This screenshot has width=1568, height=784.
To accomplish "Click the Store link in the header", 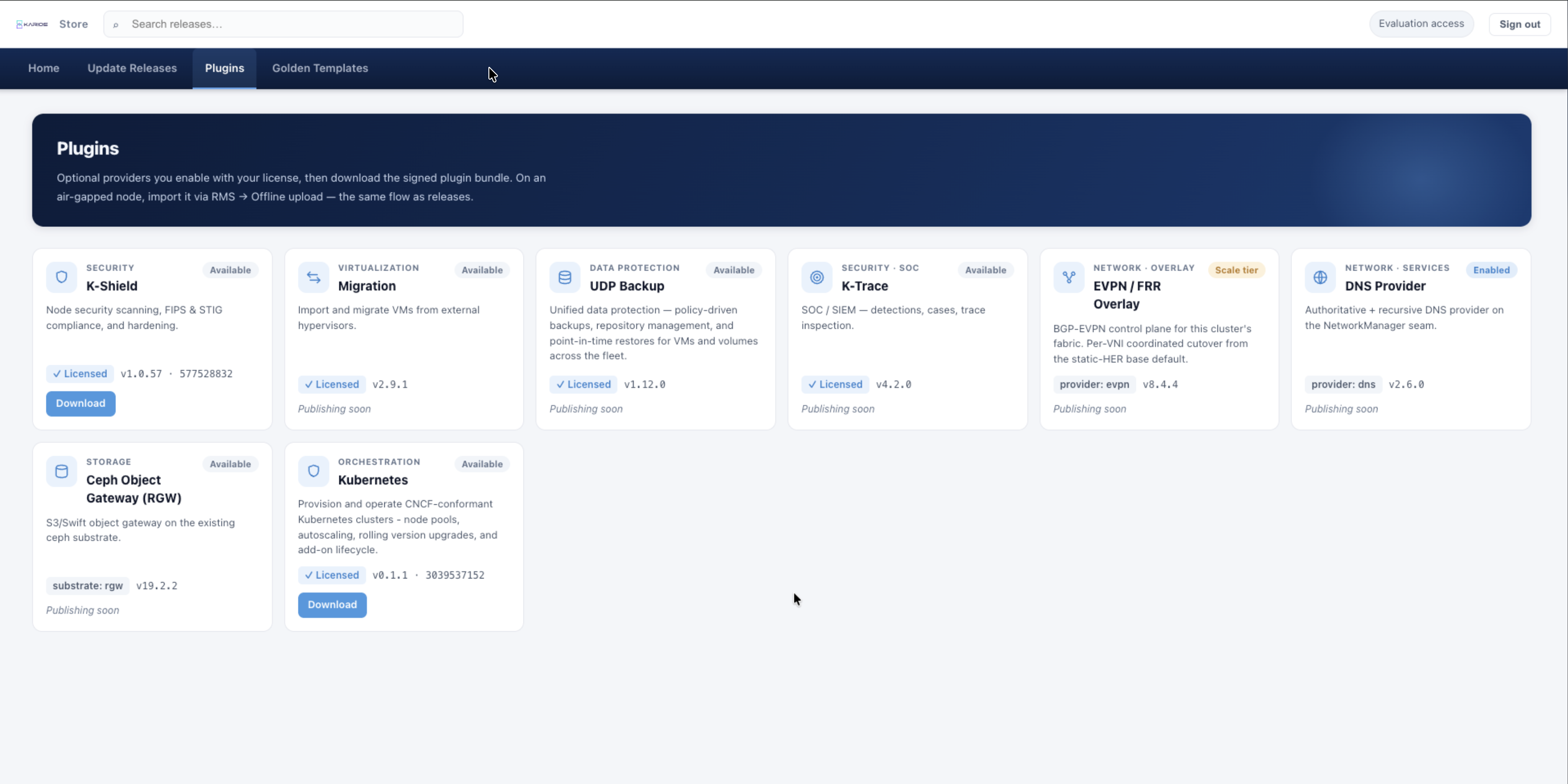I will pos(74,25).
